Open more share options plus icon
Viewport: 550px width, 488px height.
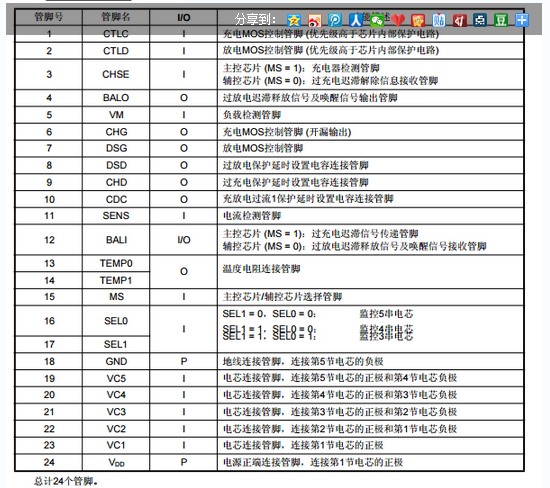(x=522, y=20)
